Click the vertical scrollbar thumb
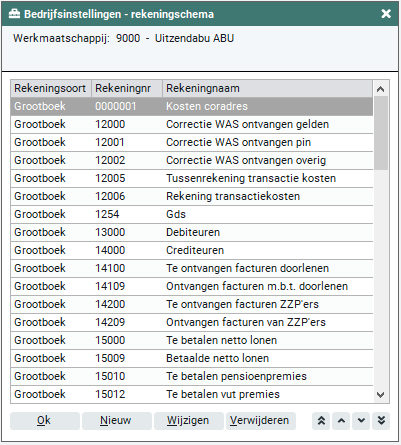 (381, 133)
